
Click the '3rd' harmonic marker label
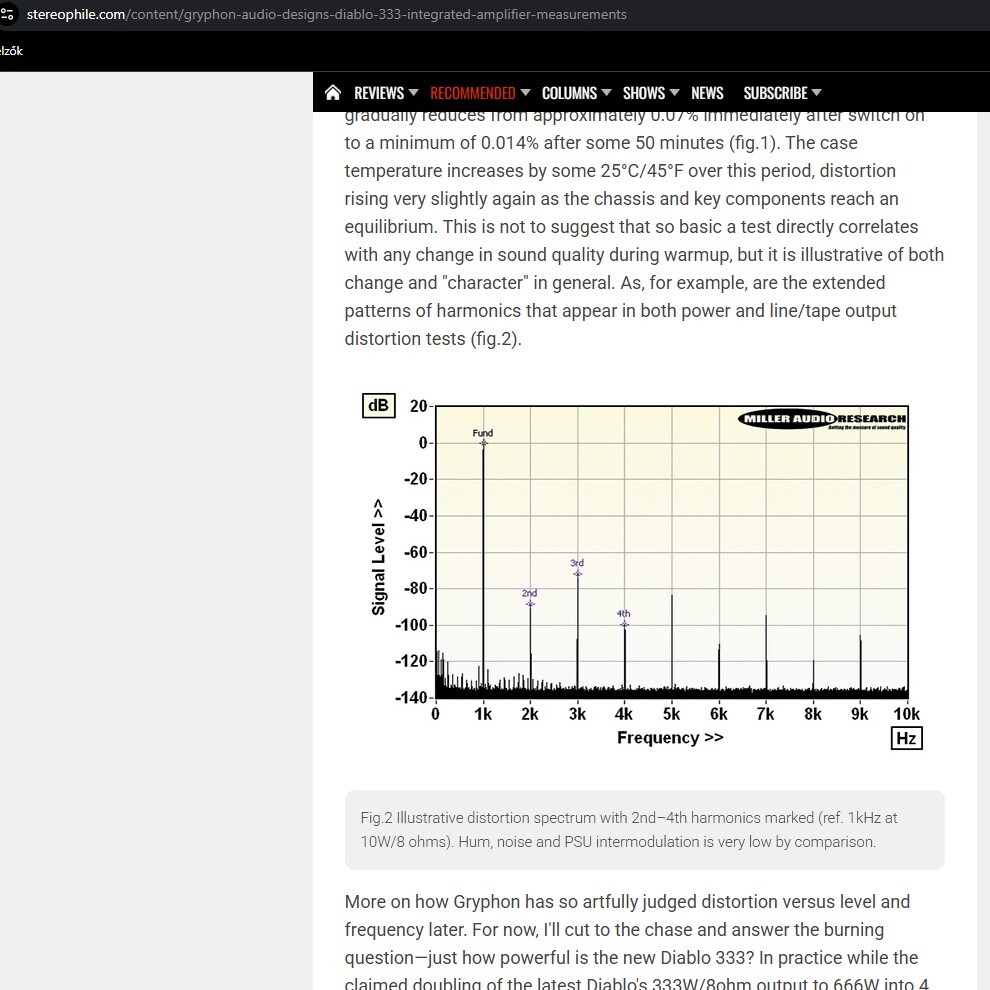coord(577,563)
